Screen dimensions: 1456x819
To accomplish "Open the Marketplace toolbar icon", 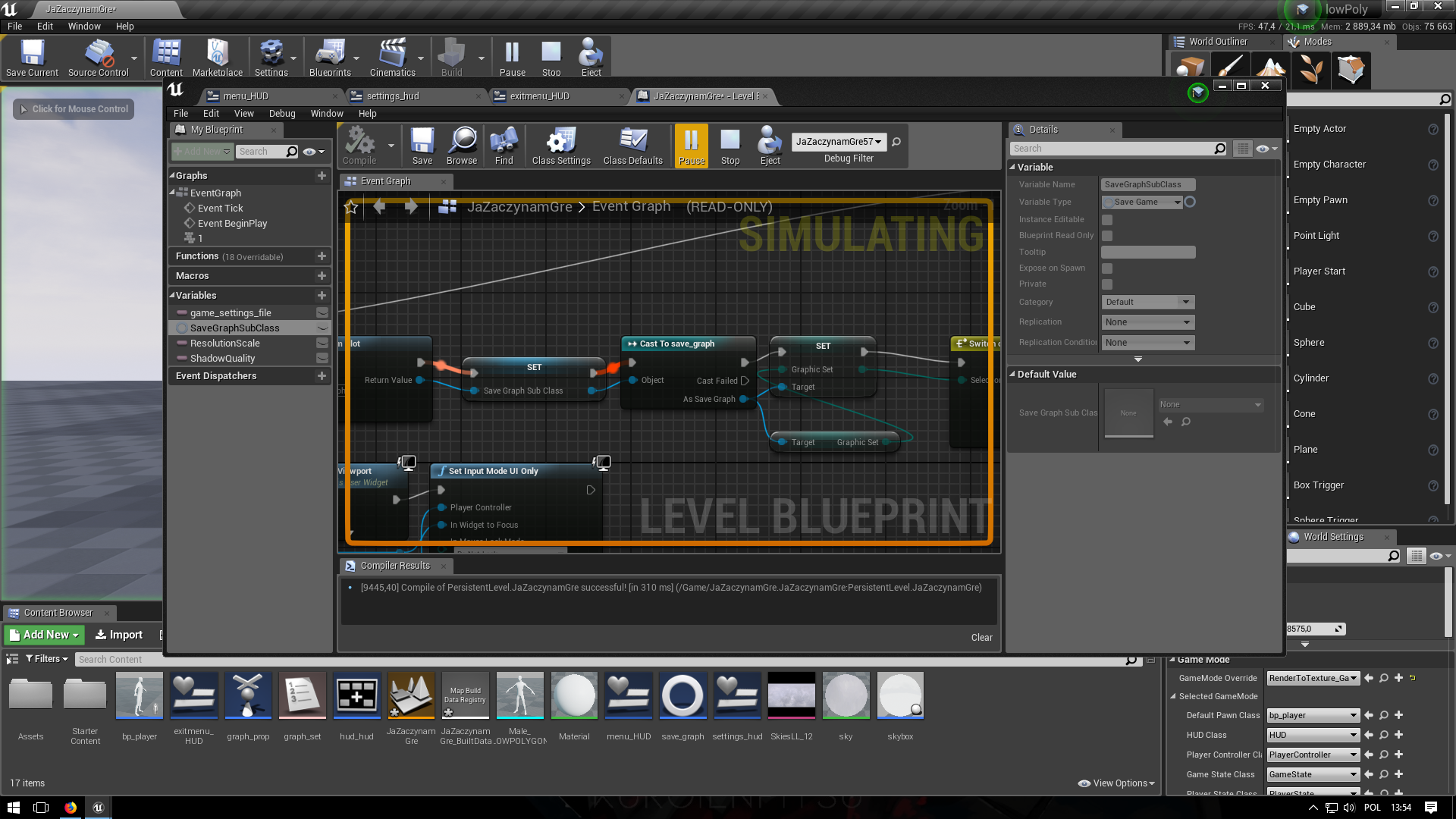I will pyautogui.click(x=218, y=58).
